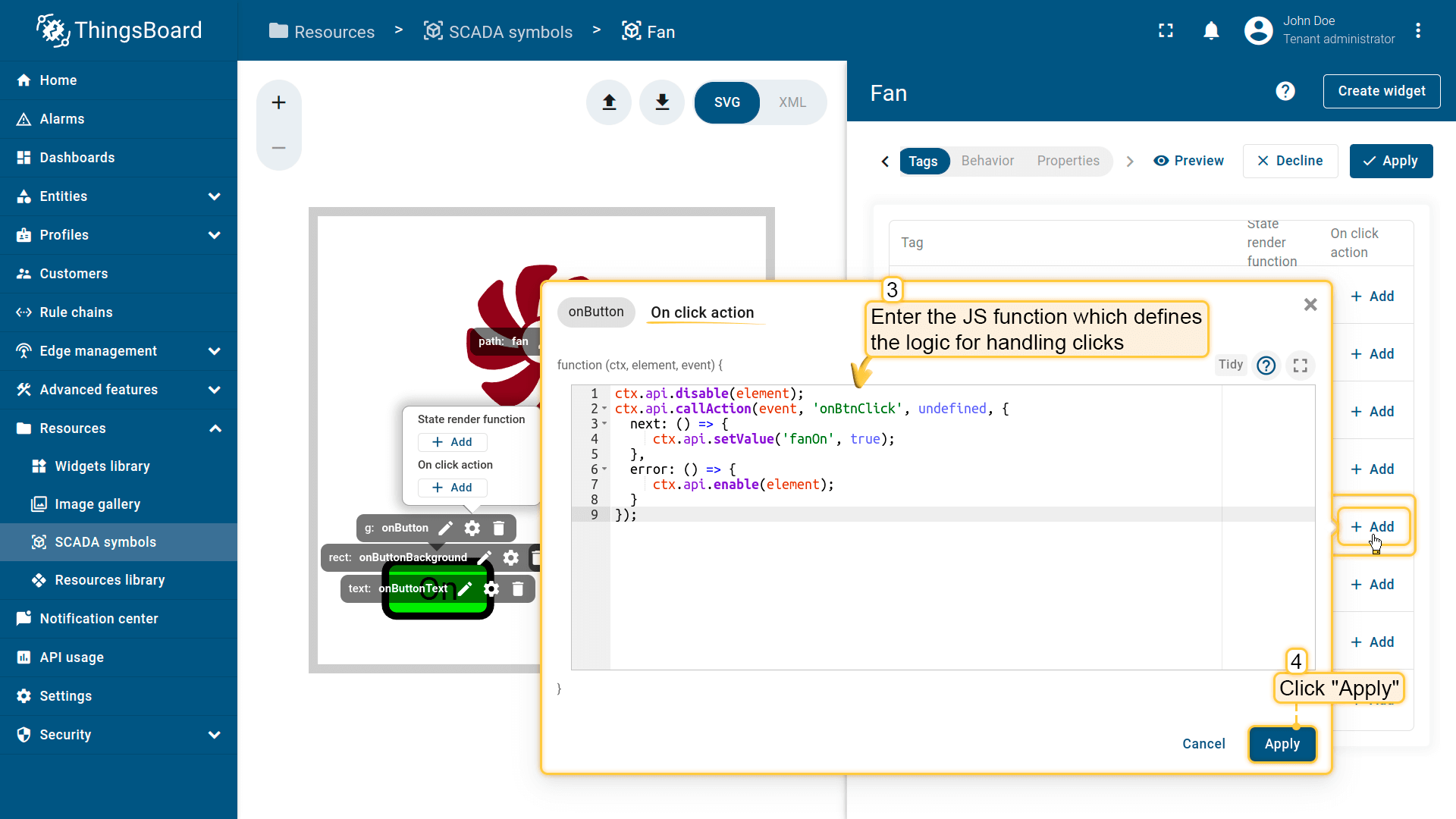1456x819 pixels.
Task: Click the upload SVG file icon
Action: tap(609, 102)
